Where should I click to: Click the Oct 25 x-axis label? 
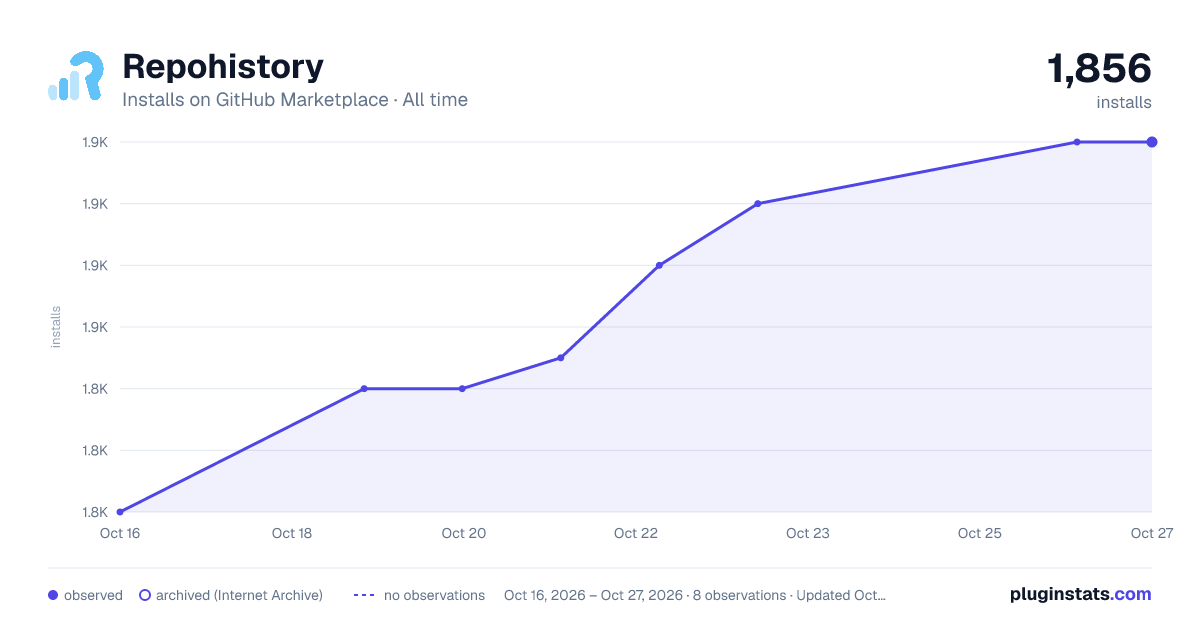point(980,533)
